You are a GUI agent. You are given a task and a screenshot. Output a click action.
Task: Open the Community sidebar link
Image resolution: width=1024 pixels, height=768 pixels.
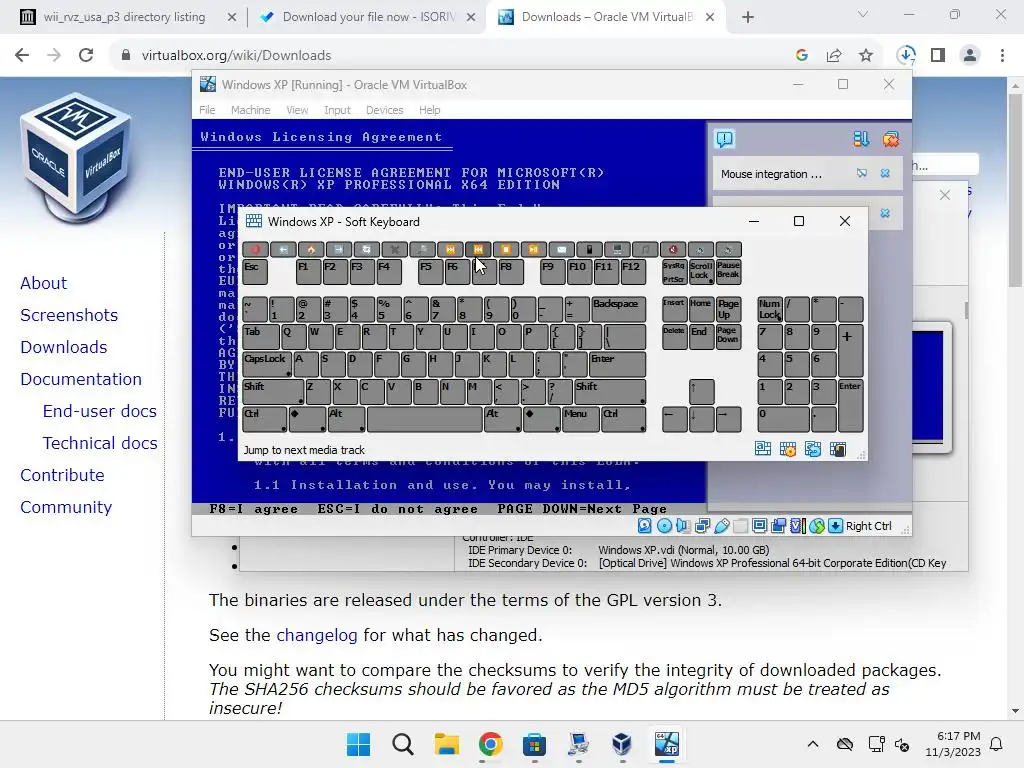66,507
